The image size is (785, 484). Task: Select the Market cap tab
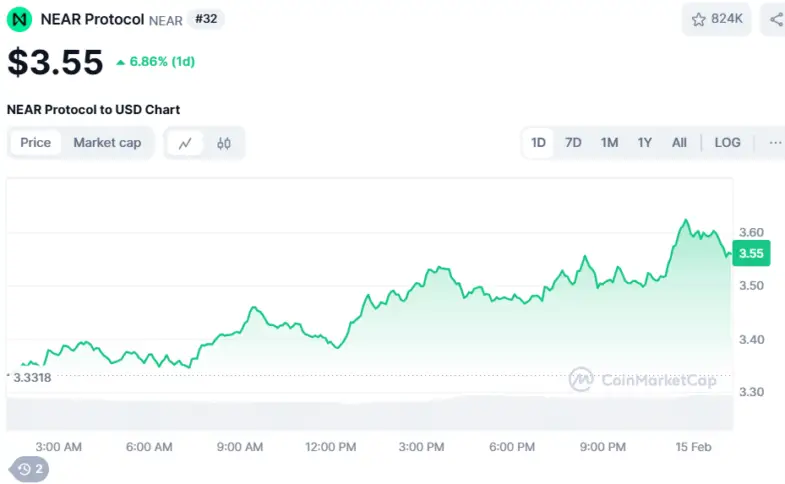(107, 143)
